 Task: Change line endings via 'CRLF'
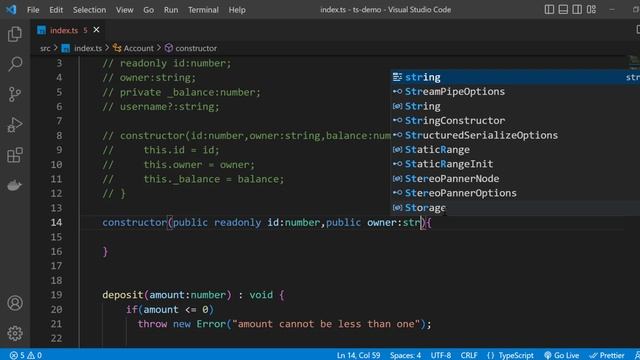[x=469, y=355]
